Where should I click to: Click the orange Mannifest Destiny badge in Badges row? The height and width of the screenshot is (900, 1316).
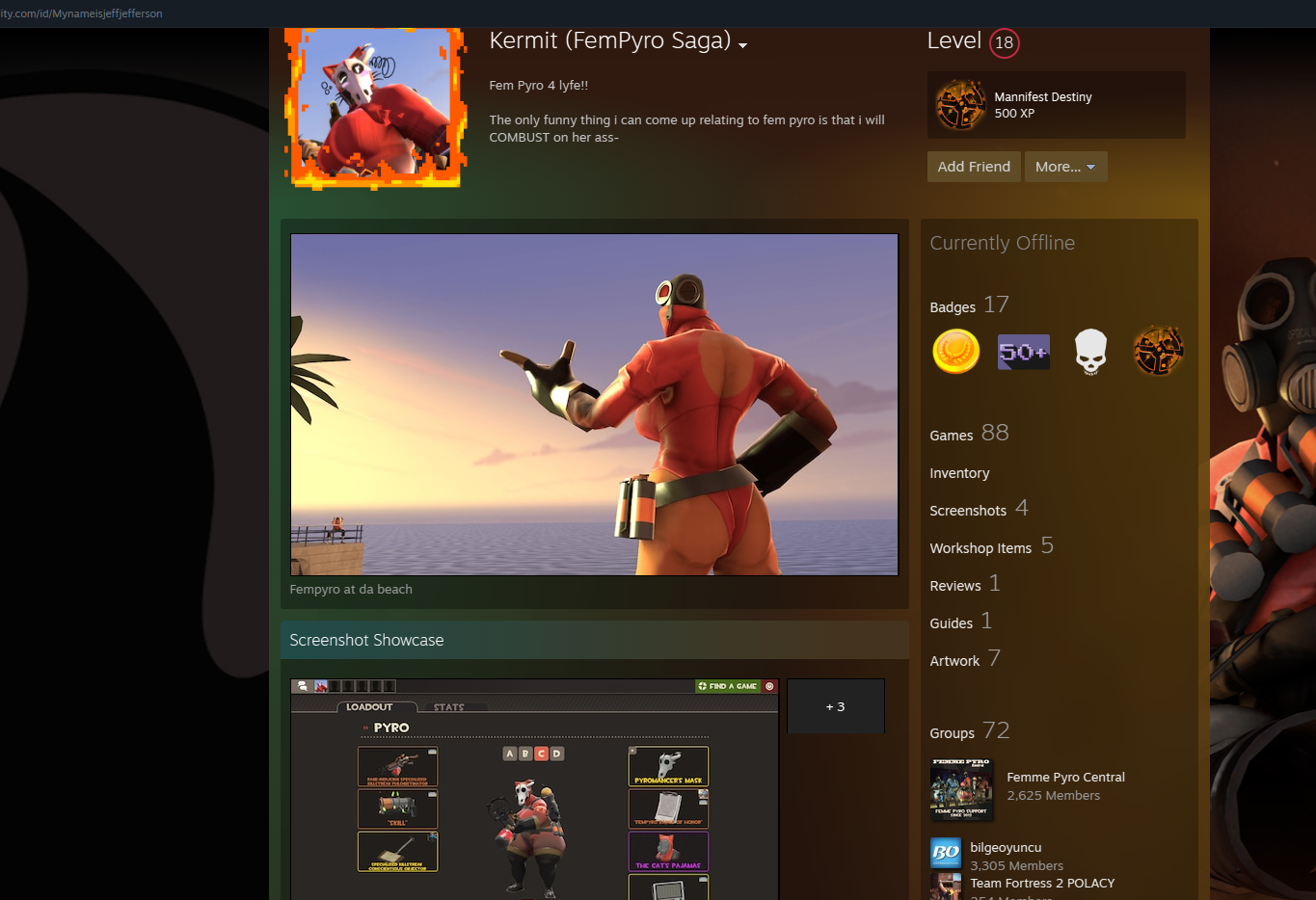[1158, 351]
